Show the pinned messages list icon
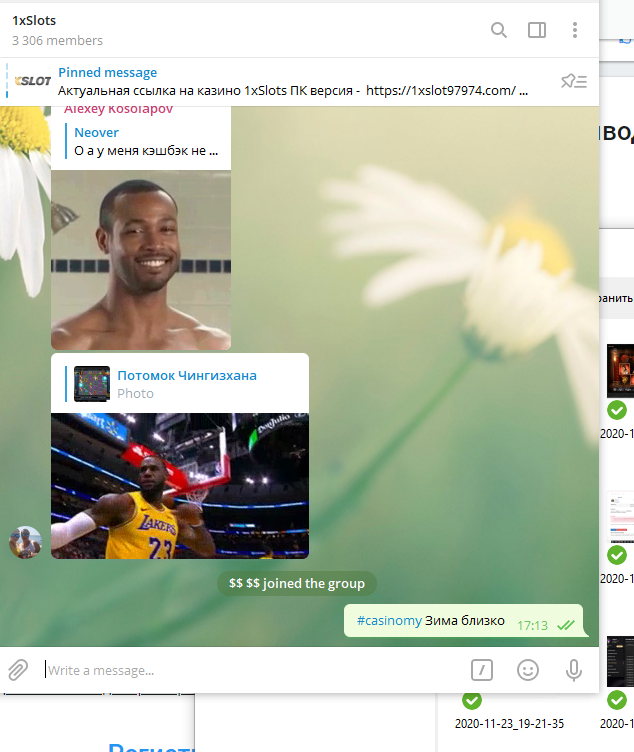 click(574, 81)
